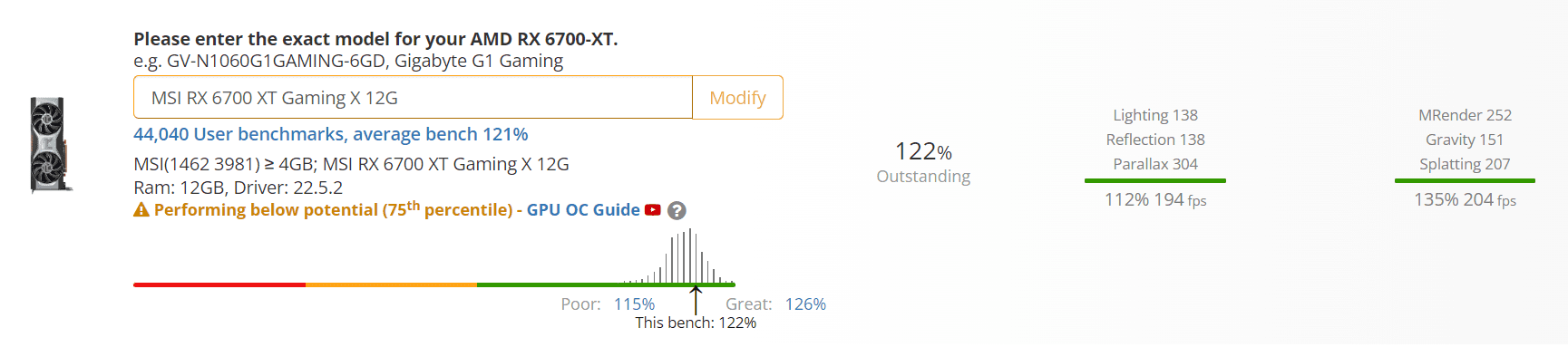Click the red segment of performance bar
This screenshot has width=1568, height=347.
[x=219, y=284]
